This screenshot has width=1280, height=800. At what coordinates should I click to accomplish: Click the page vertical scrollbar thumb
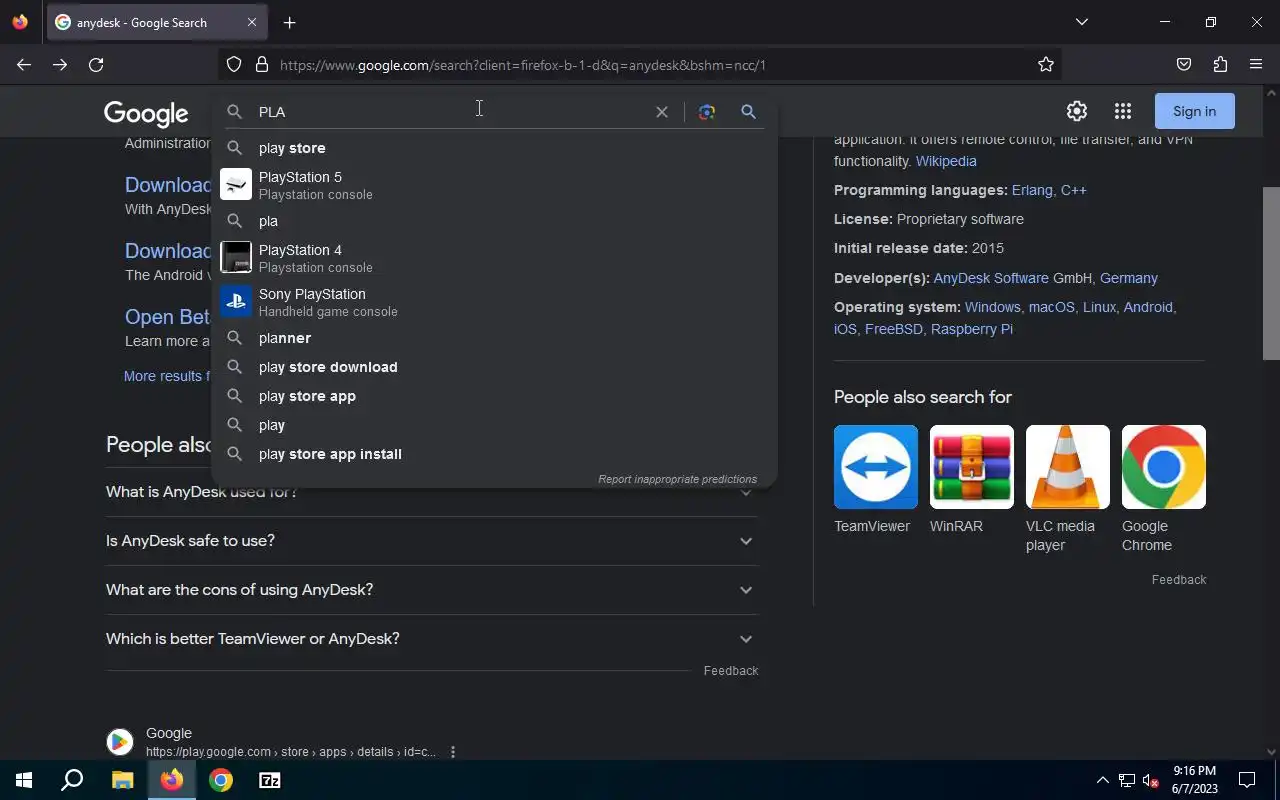point(1271,274)
